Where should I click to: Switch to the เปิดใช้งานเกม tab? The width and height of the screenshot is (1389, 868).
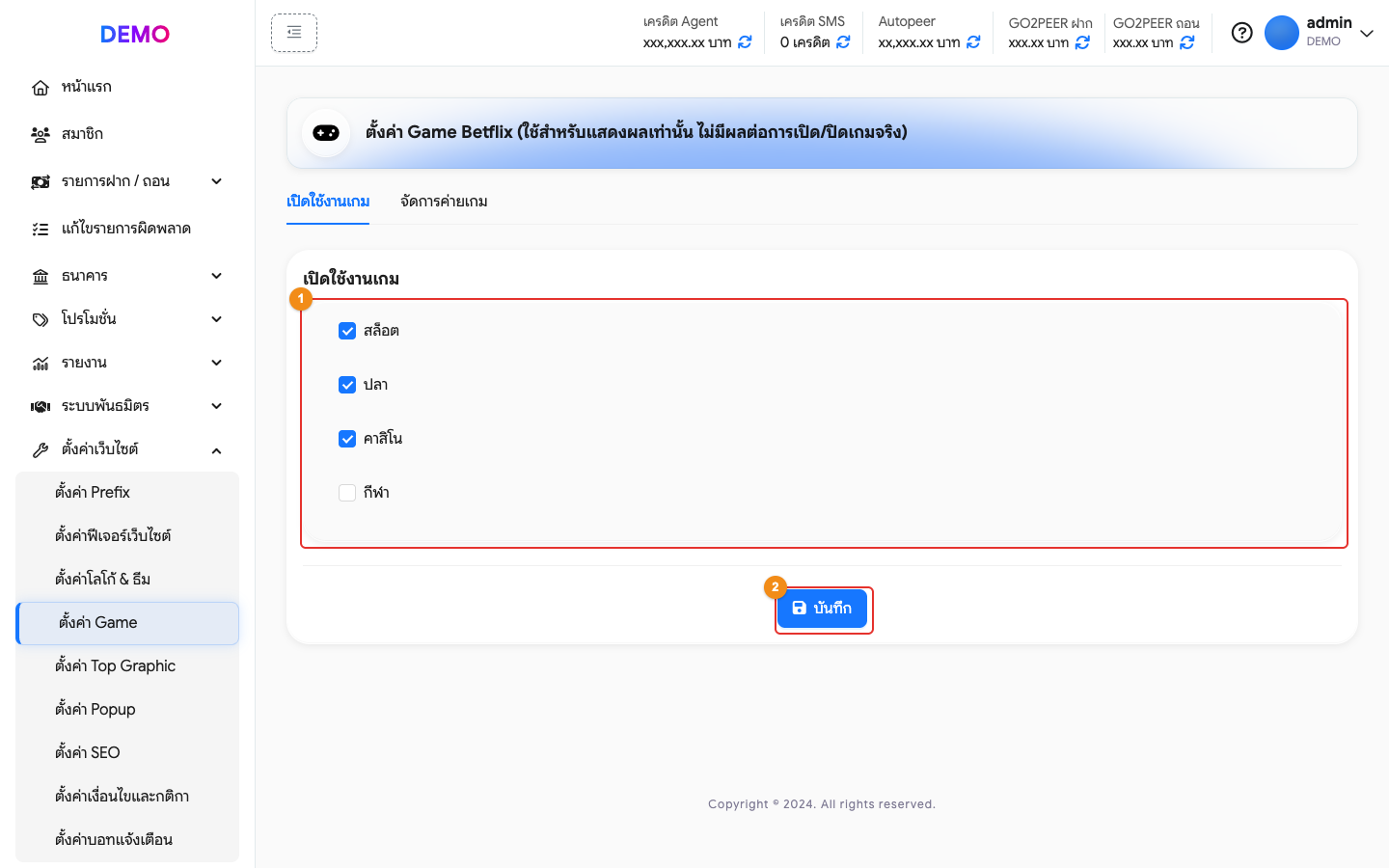pyautogui.click(x=328, y=202)
